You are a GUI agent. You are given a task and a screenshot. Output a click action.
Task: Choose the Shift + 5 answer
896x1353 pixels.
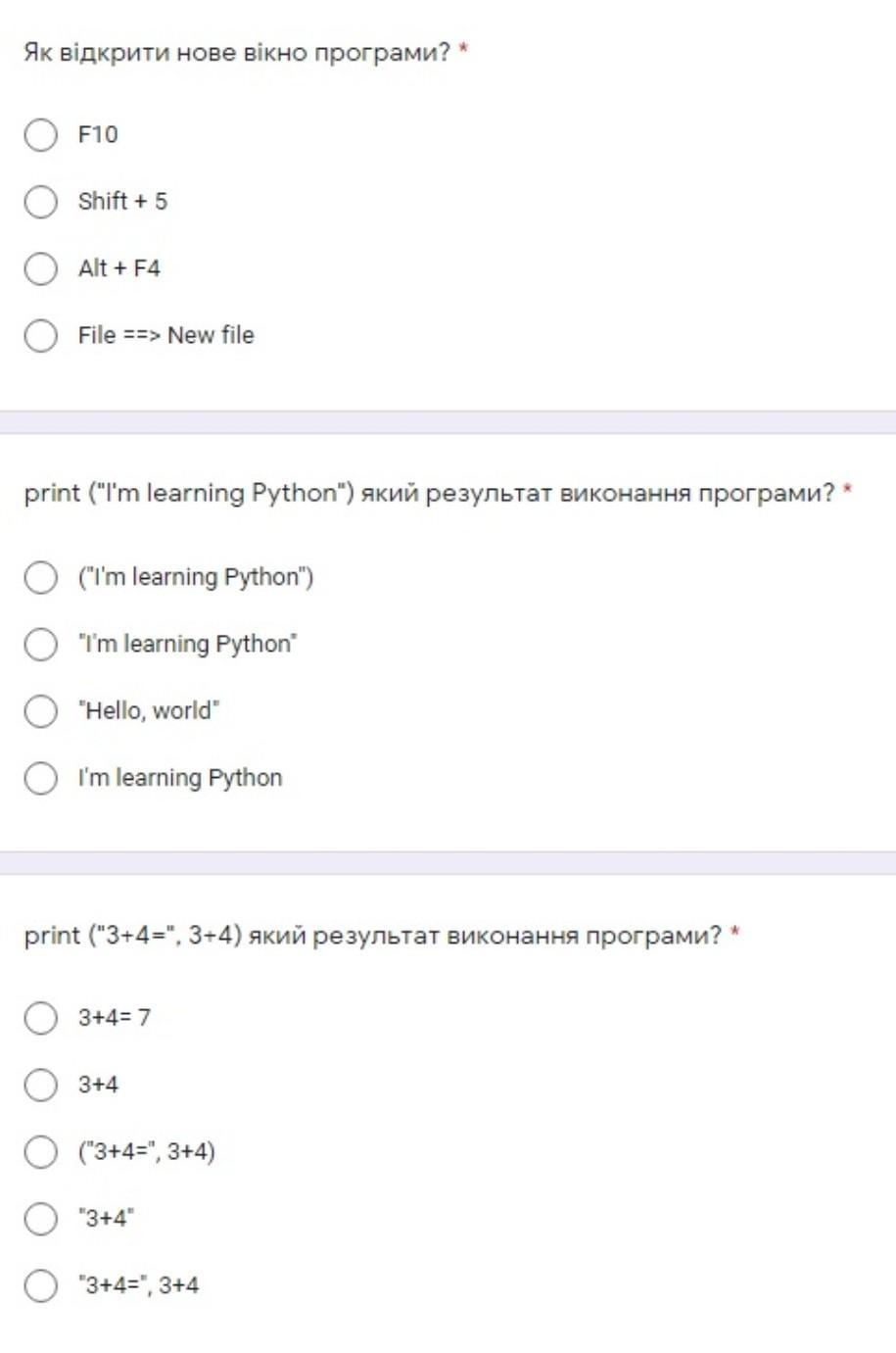(x=40, y=201)
